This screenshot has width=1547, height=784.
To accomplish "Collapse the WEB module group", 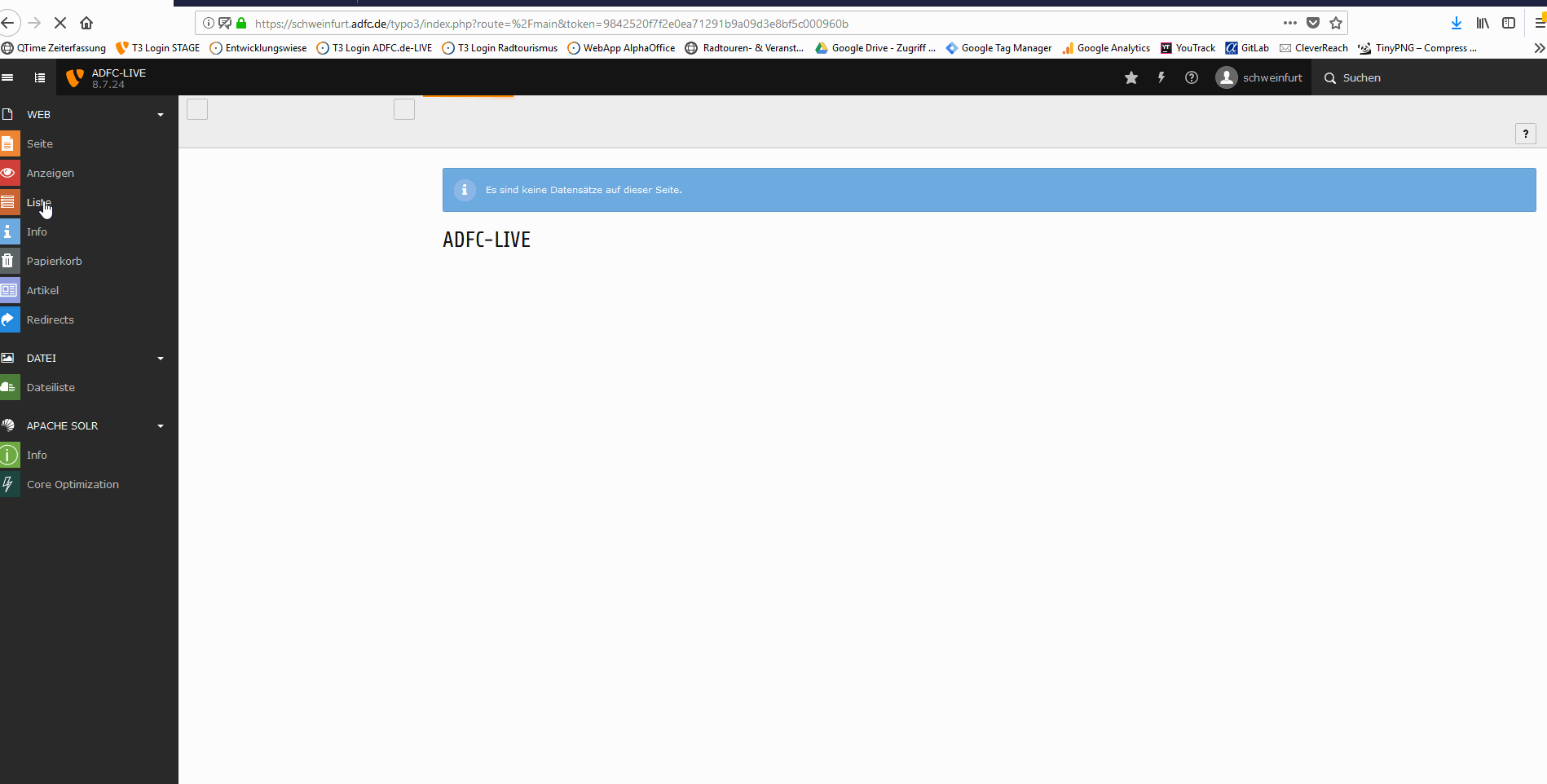I will tap(161, 115).
